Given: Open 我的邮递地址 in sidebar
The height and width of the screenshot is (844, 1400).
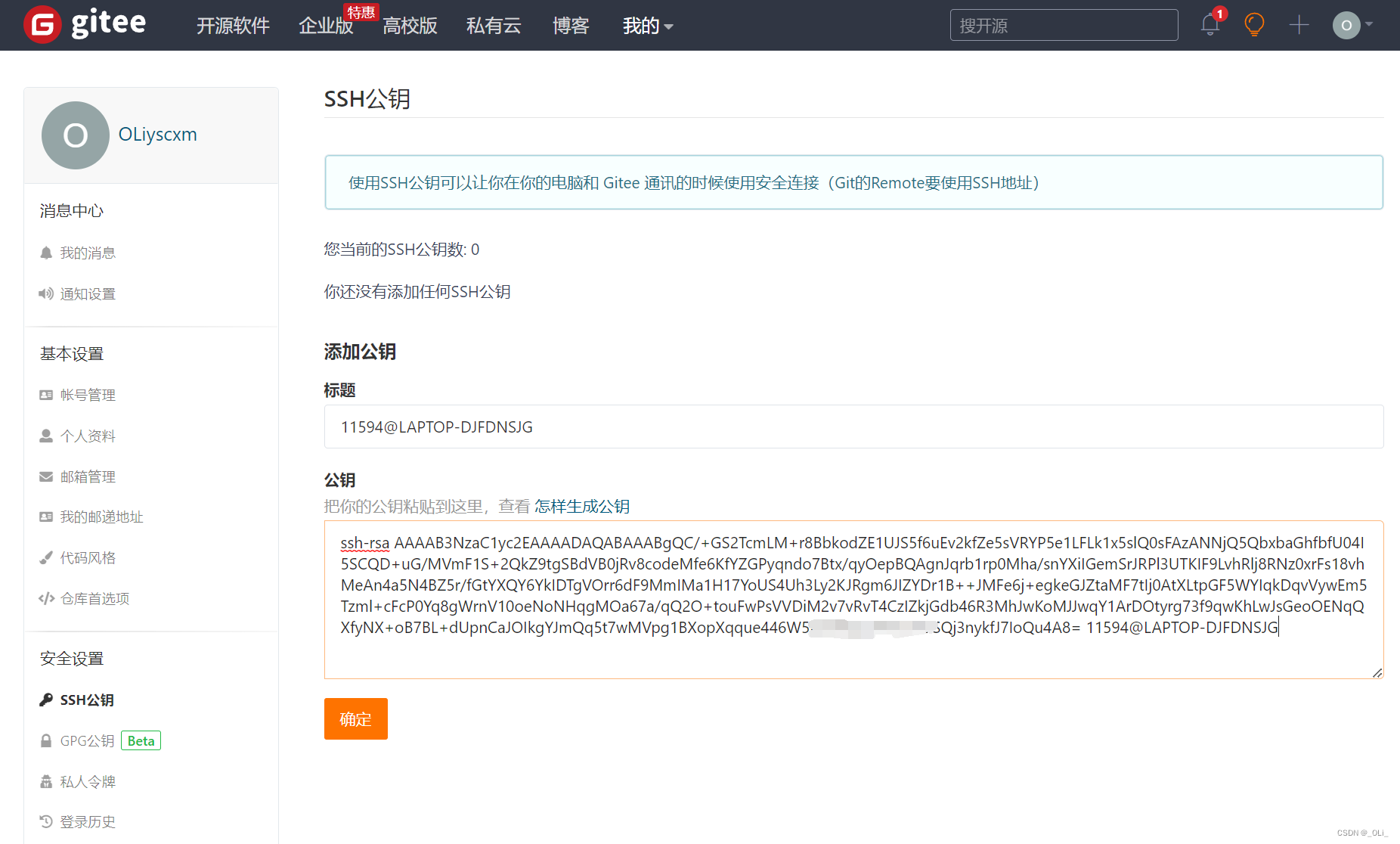Looking at the screenshot, I should coord(102,517).
